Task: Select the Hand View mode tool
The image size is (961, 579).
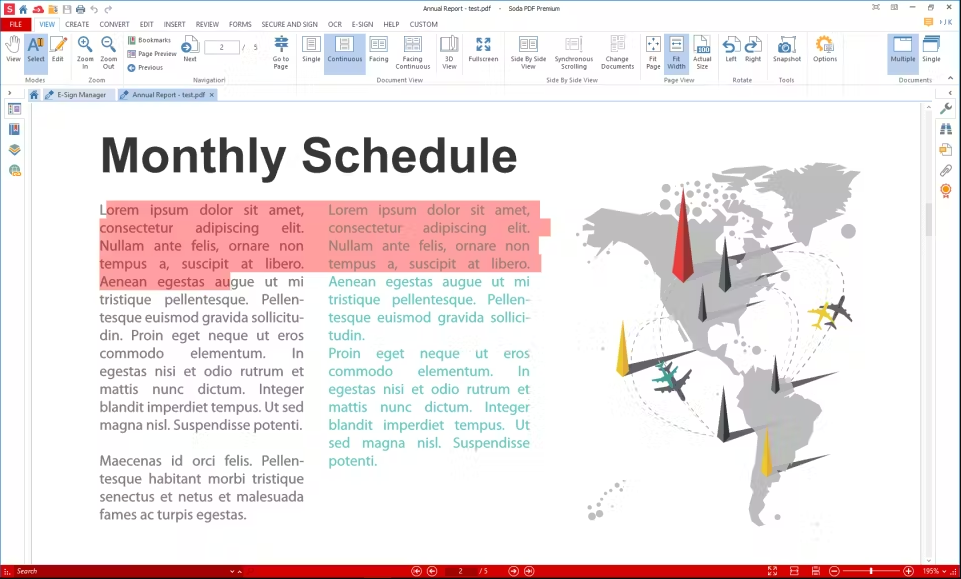Action: tap(13, 49)
